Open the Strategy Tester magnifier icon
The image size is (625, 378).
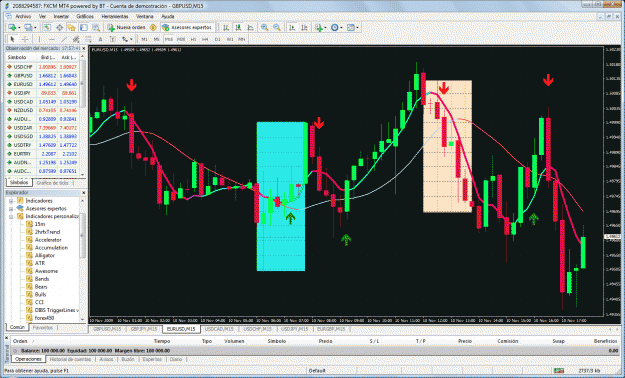point(96,28)
